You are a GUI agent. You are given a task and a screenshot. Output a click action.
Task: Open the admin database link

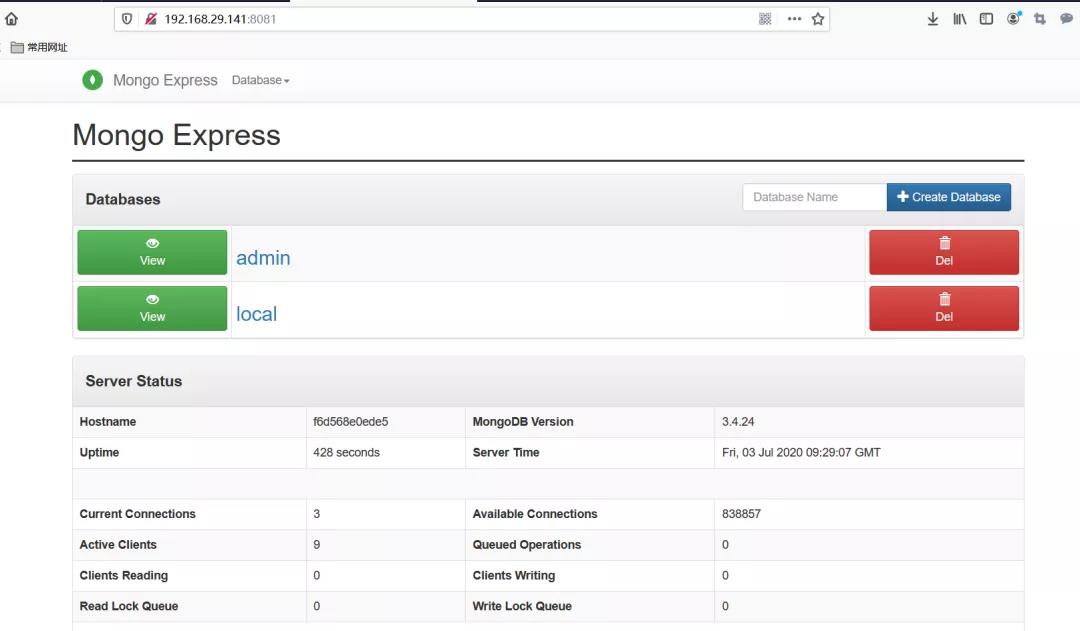click(263, 258)
